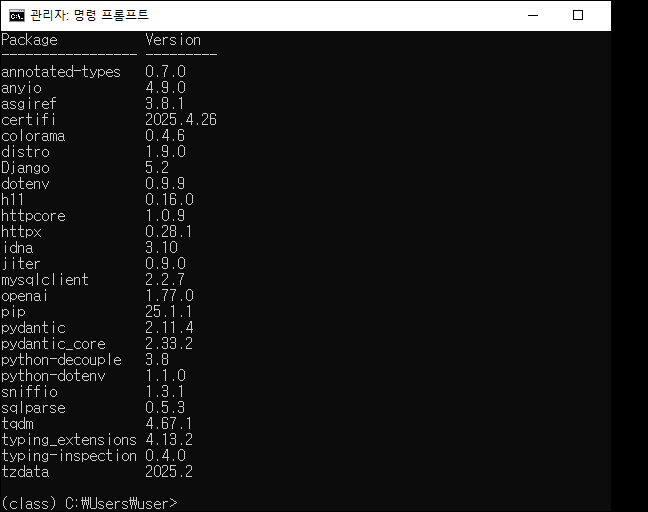The image size is (648, 512).
Task: Click the 'idna' package name
Action: [17, 248]
